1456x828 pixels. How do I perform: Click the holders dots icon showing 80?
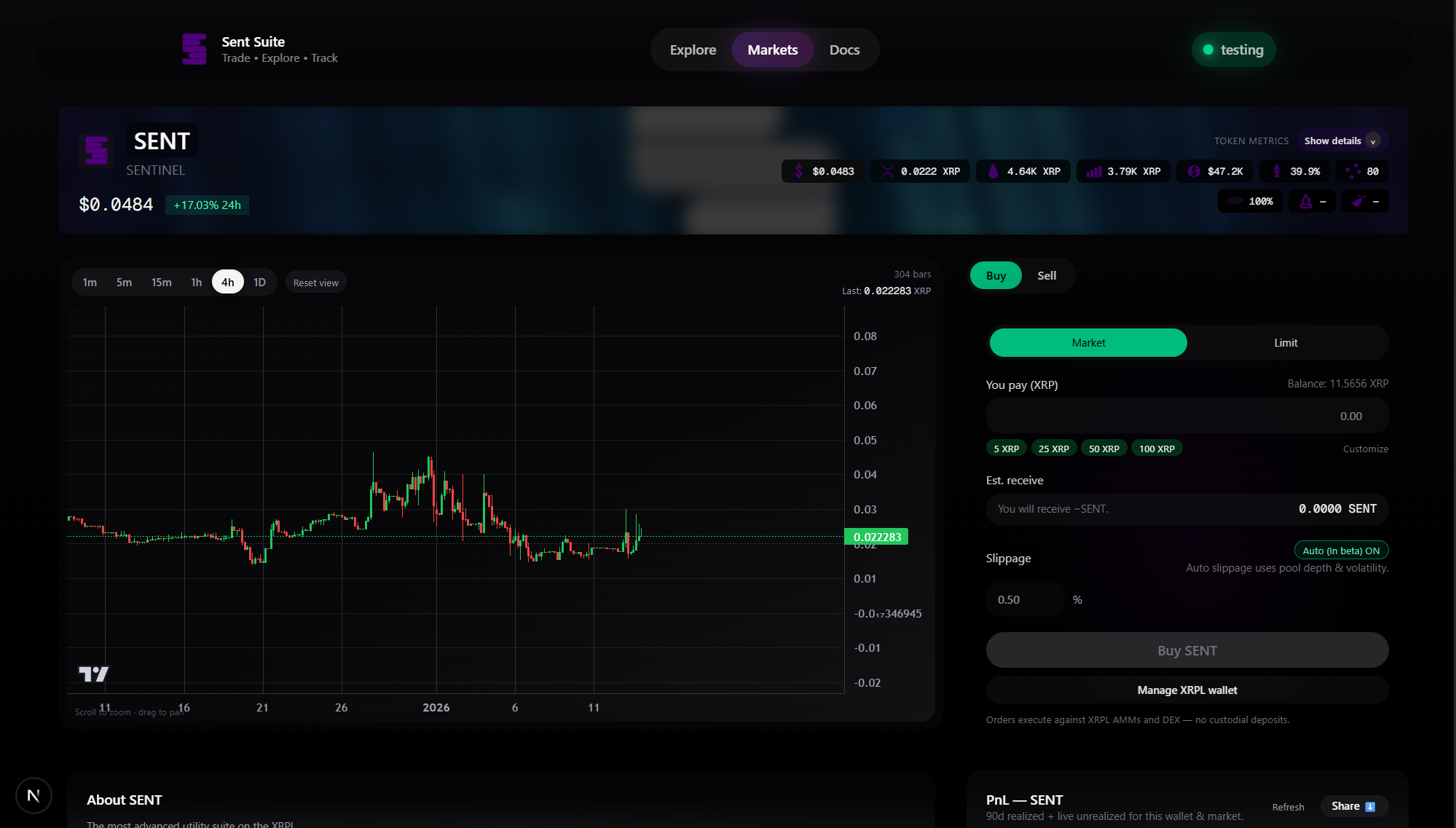tap(1353, 172)
